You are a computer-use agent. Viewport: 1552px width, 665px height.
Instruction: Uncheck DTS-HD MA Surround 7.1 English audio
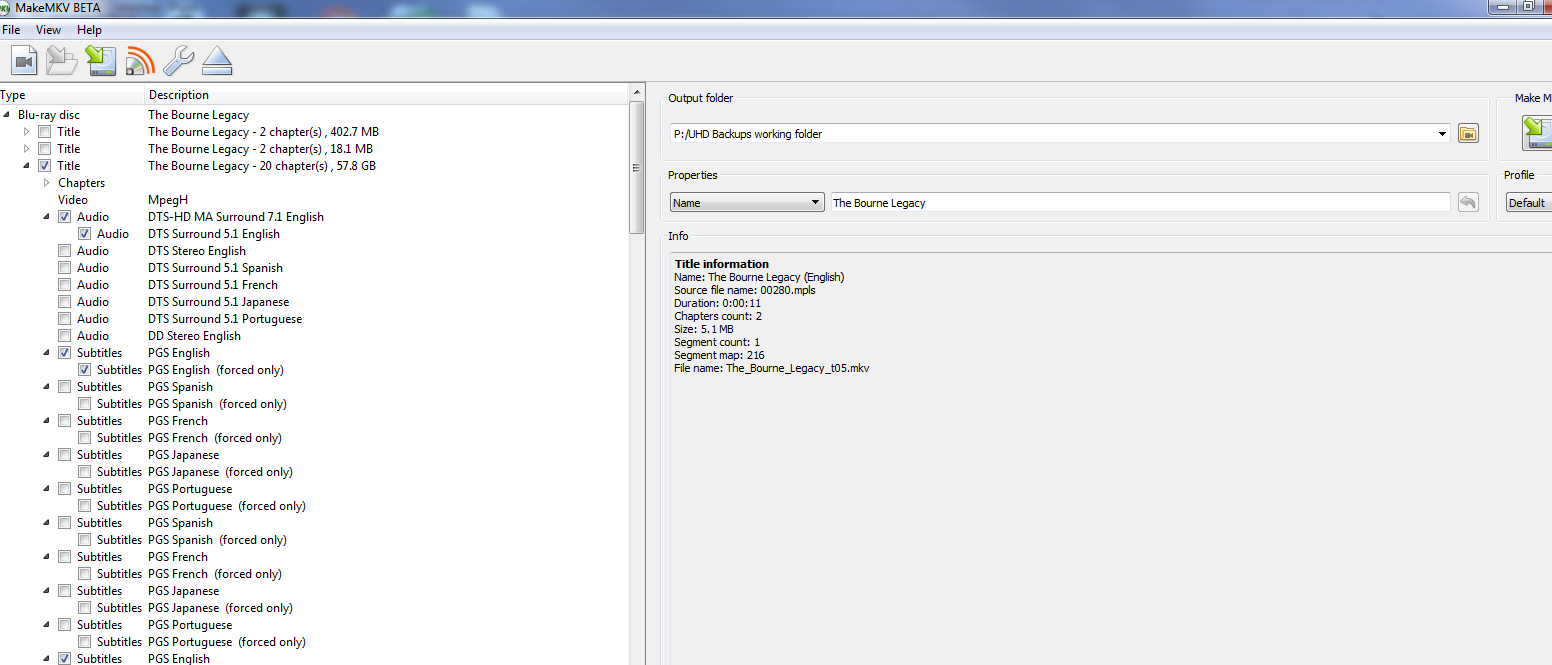tap(65, 217)
